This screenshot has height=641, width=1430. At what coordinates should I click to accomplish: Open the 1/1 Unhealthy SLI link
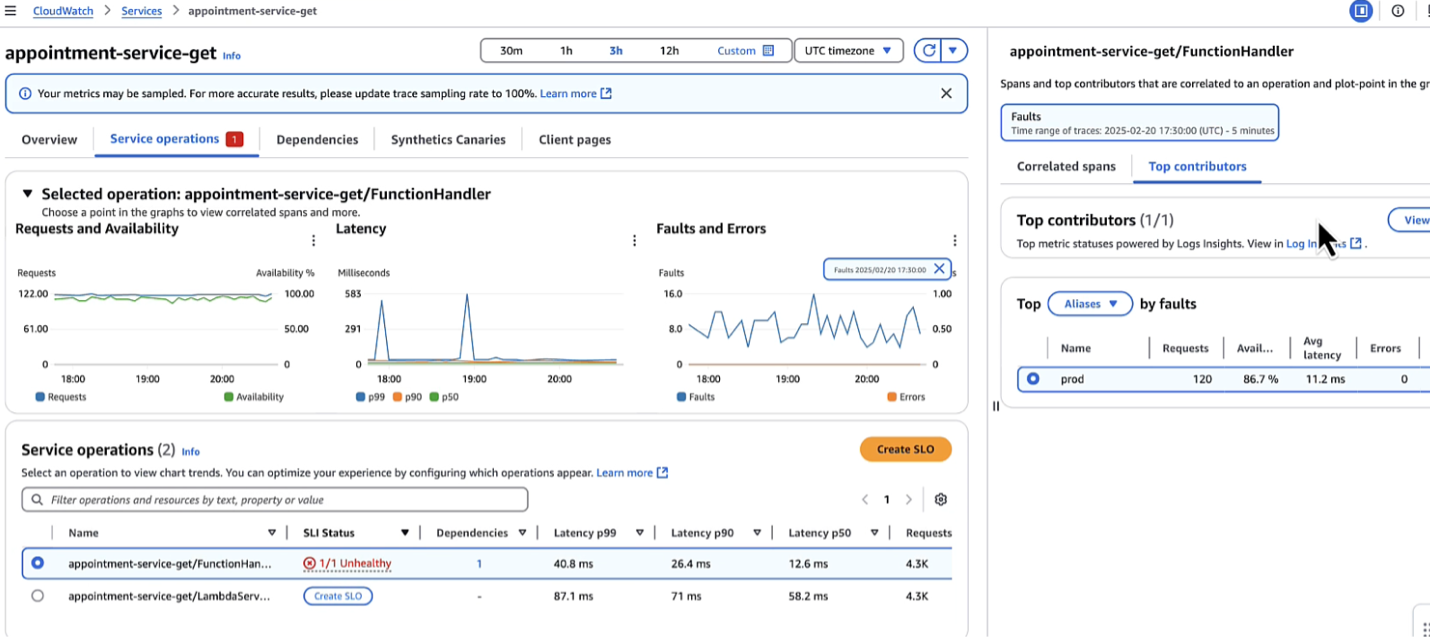point(355,564)
